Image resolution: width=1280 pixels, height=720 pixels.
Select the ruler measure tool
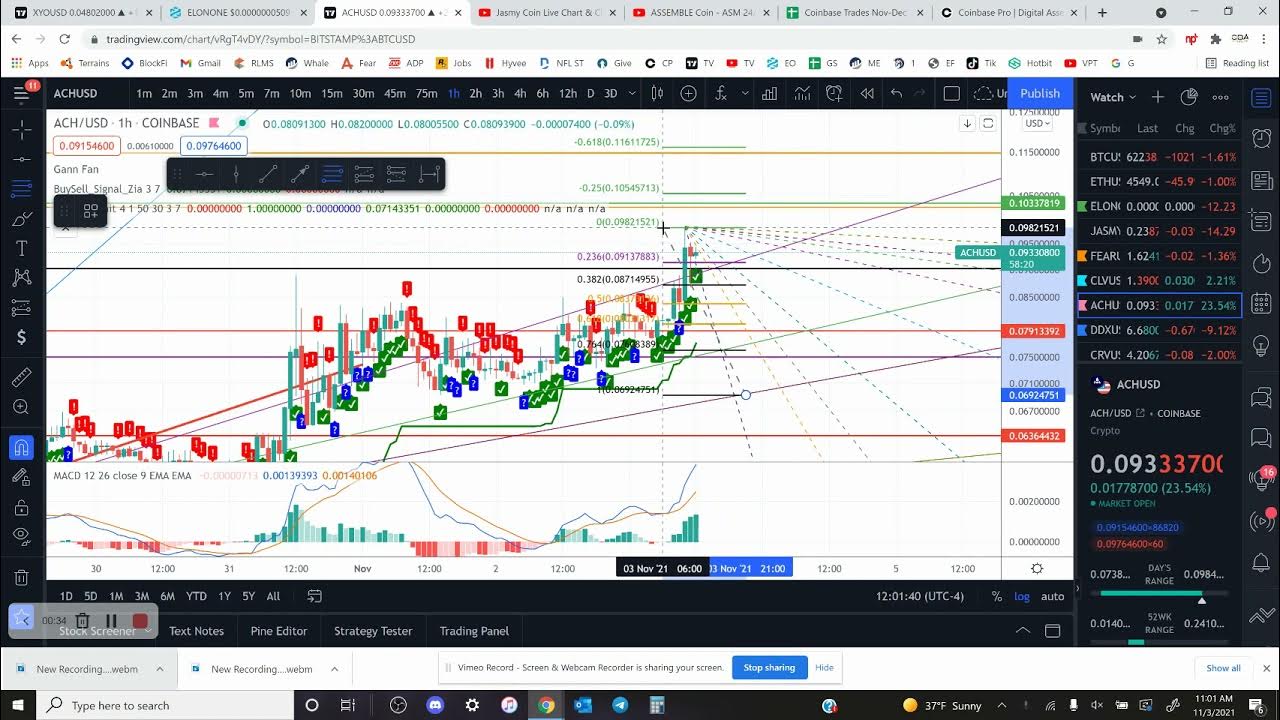click(22, 378)
